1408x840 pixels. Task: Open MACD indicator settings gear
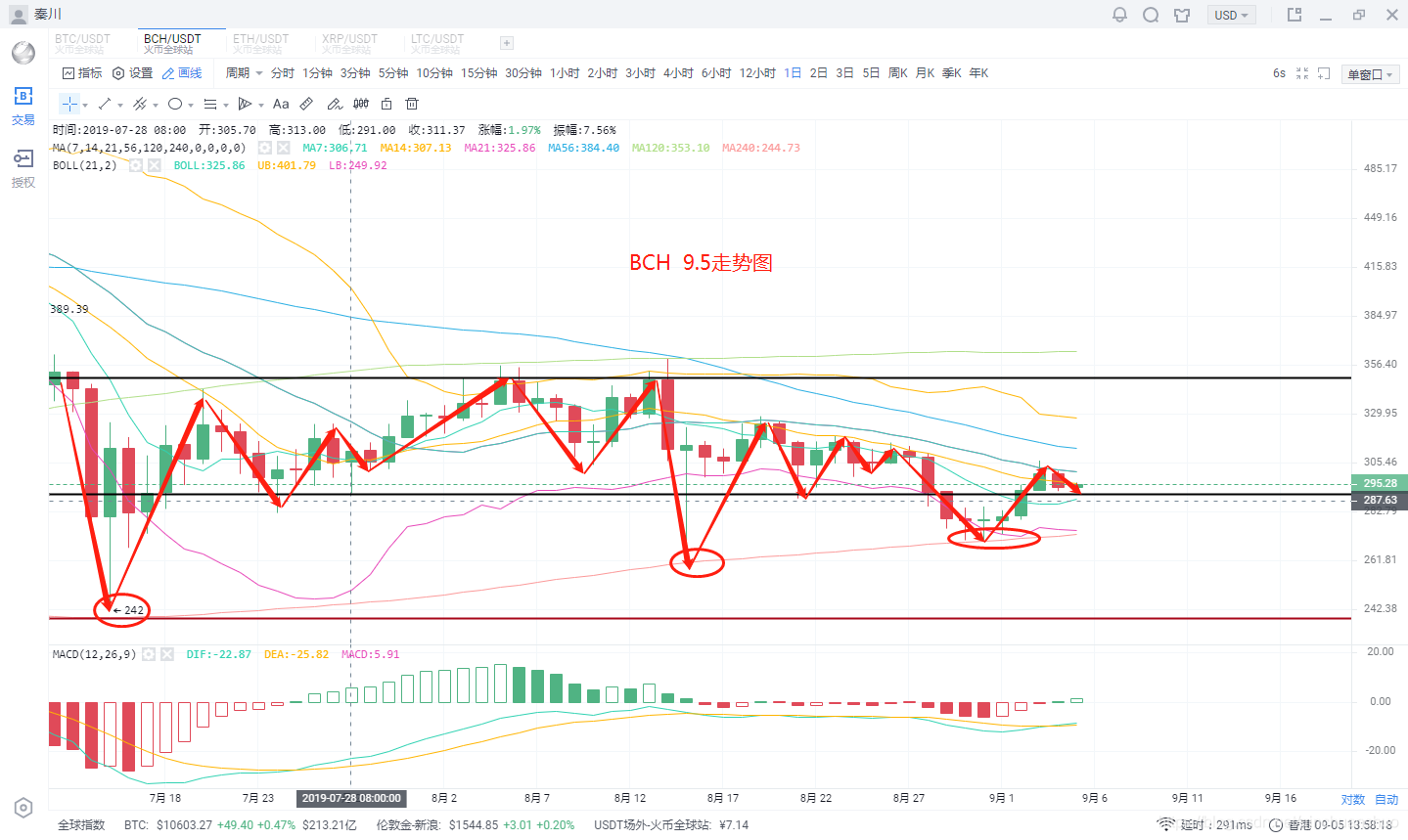tap(149, 654)
